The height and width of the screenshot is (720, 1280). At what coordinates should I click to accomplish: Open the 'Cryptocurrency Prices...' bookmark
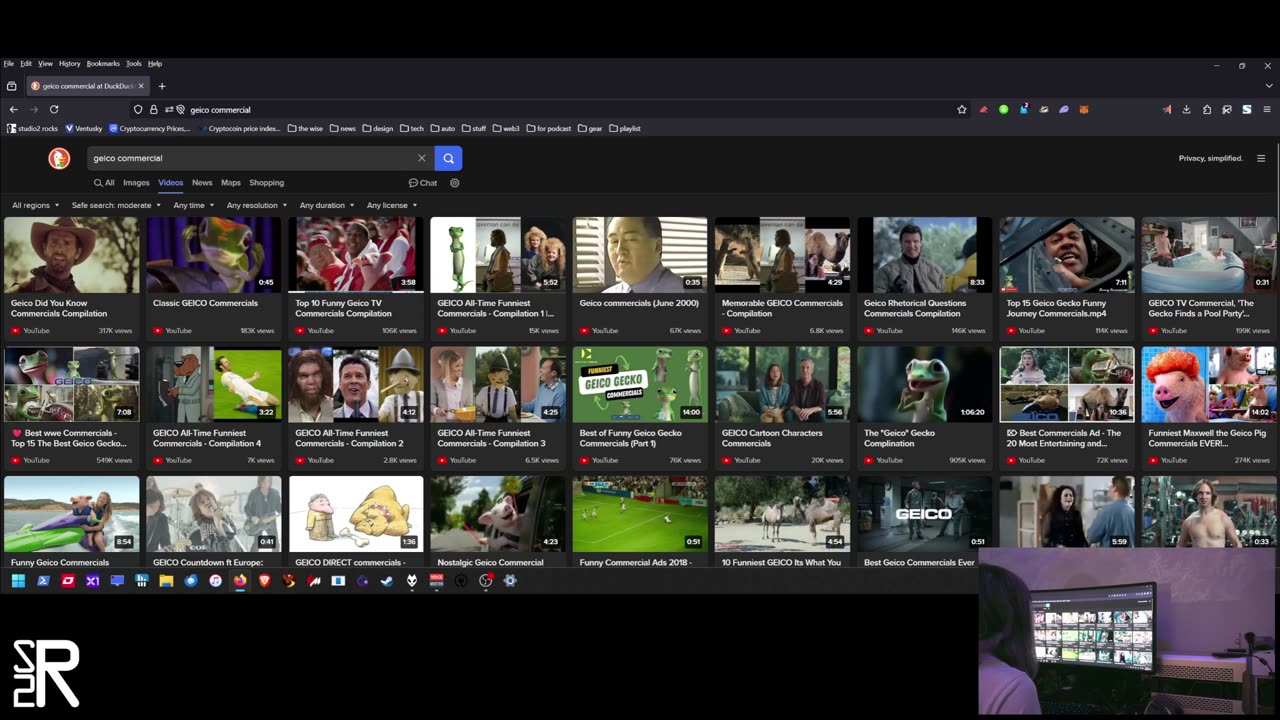(149, 128)
